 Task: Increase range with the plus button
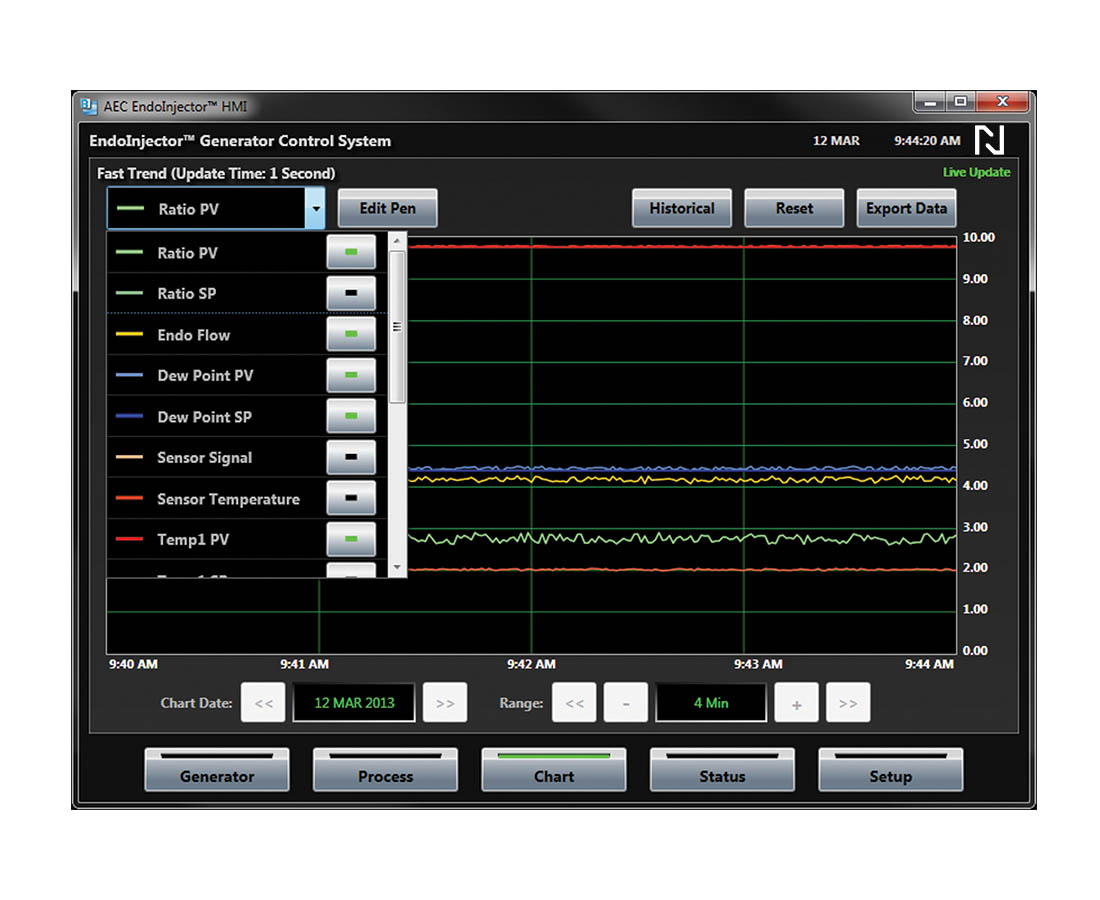tap(796, 703)
